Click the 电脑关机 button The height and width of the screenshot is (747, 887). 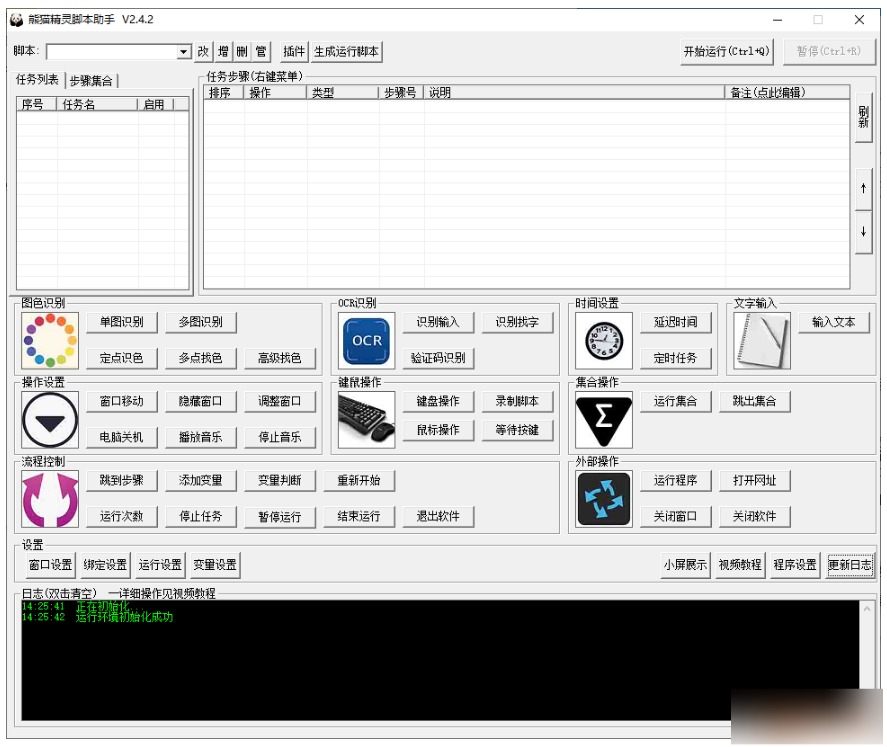point(122,437)
